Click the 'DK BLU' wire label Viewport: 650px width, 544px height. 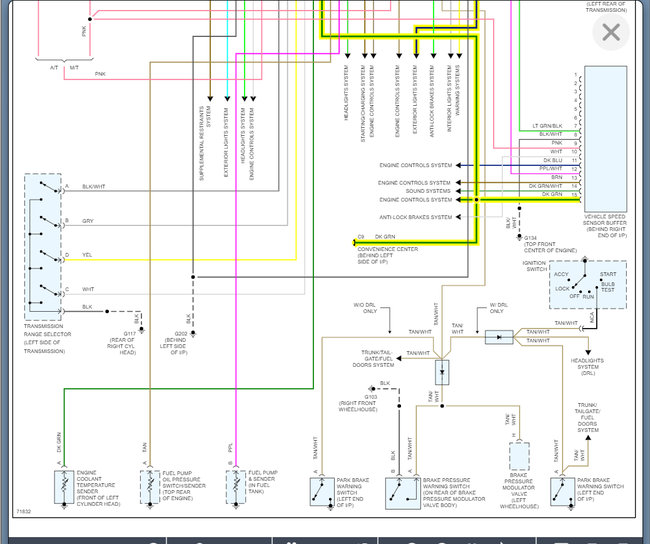(553, 160)
